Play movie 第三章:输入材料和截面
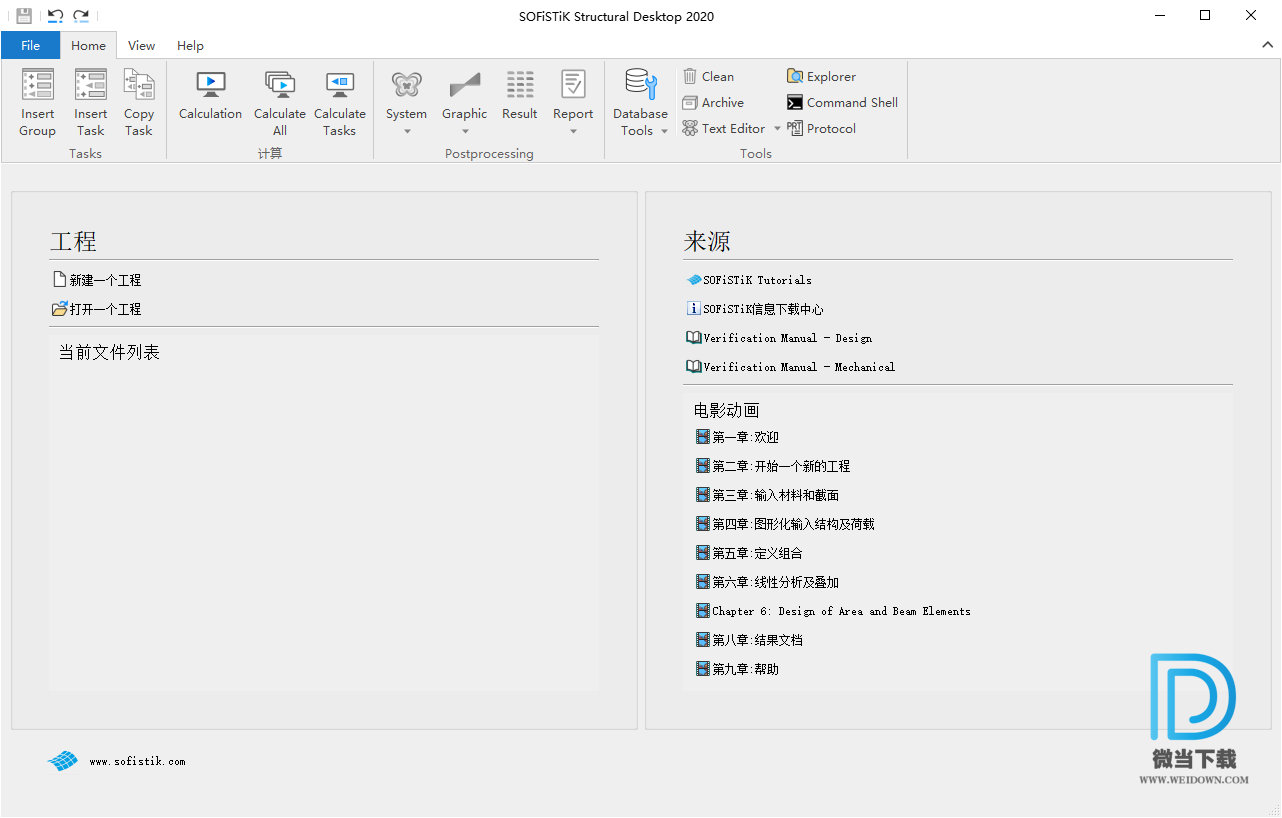The height and width of the screenshot is (818, 1282). click(767, 496)
